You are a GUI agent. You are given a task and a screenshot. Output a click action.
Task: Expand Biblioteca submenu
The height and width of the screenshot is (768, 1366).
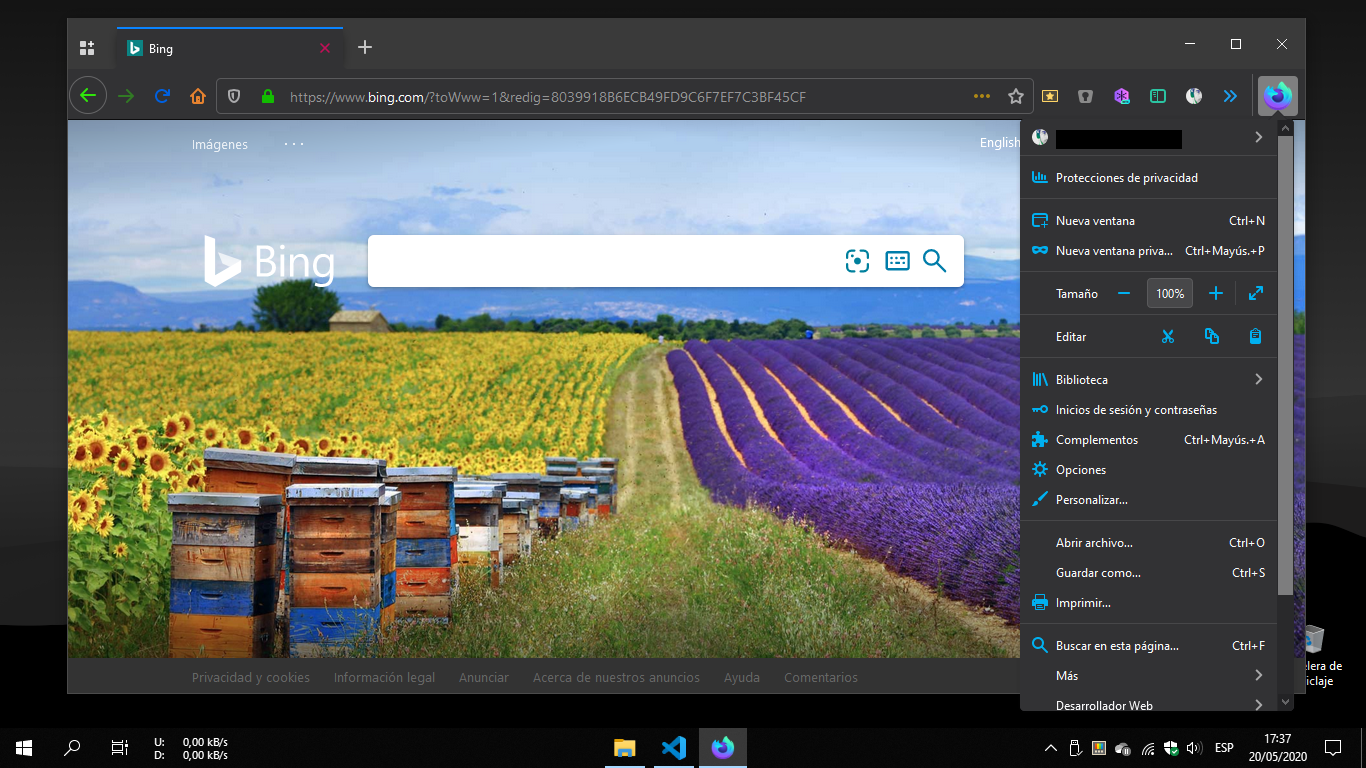[1148, 380]
